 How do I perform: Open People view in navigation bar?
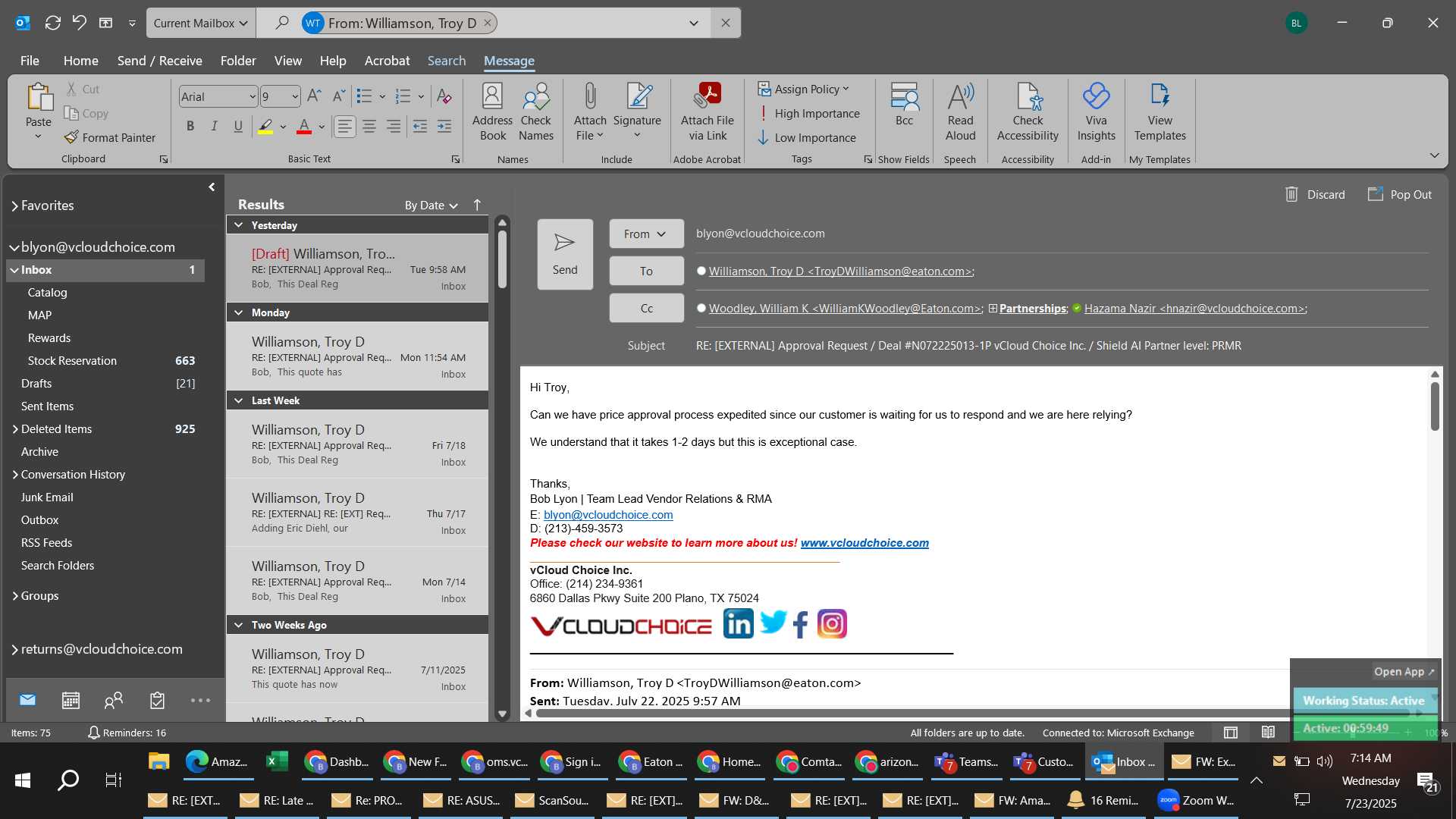pyautogui.click(x=114, y=700)
